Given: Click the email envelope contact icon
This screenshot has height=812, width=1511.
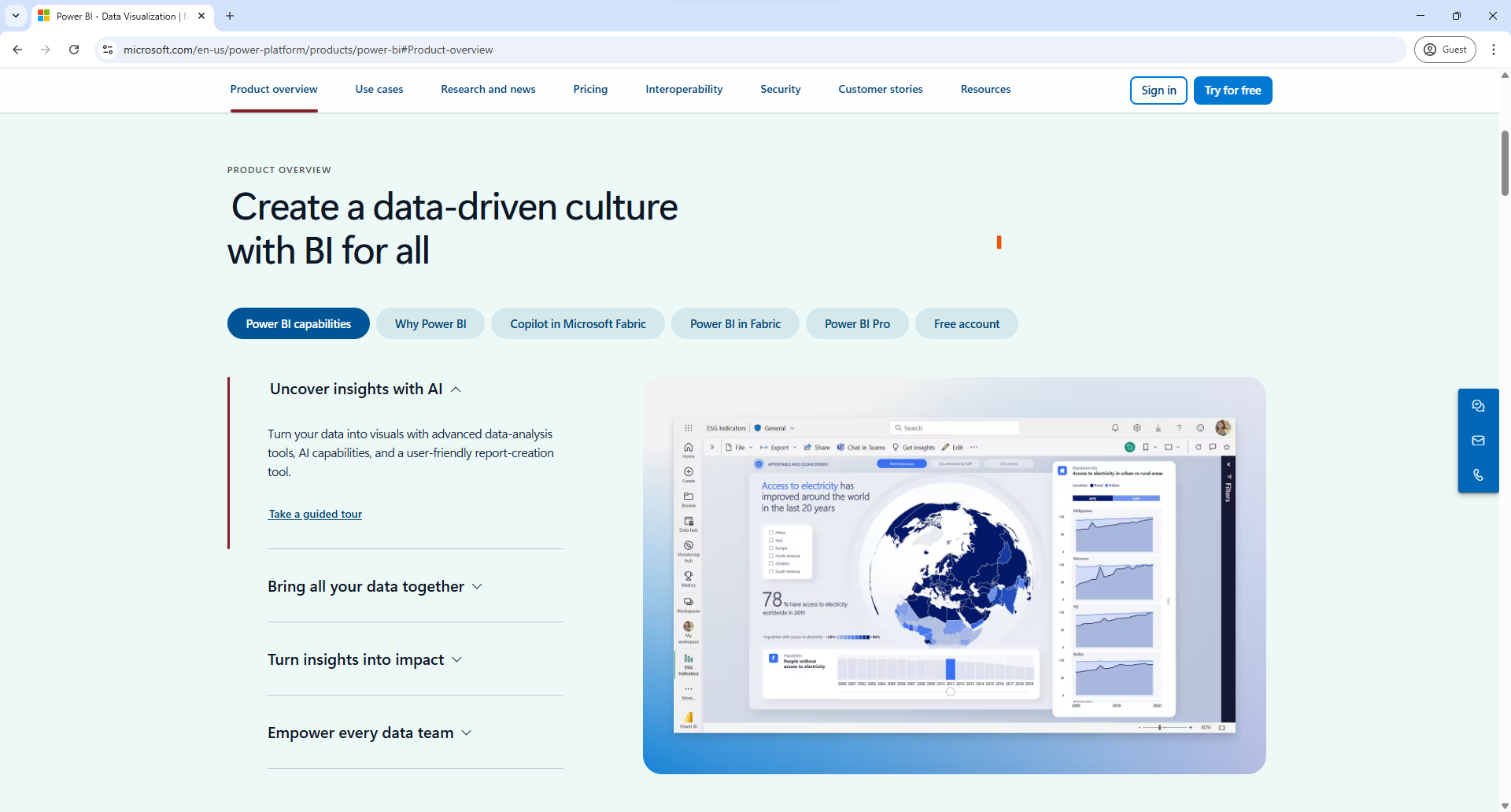Looking at the screenshot, I should (1478, 441).
